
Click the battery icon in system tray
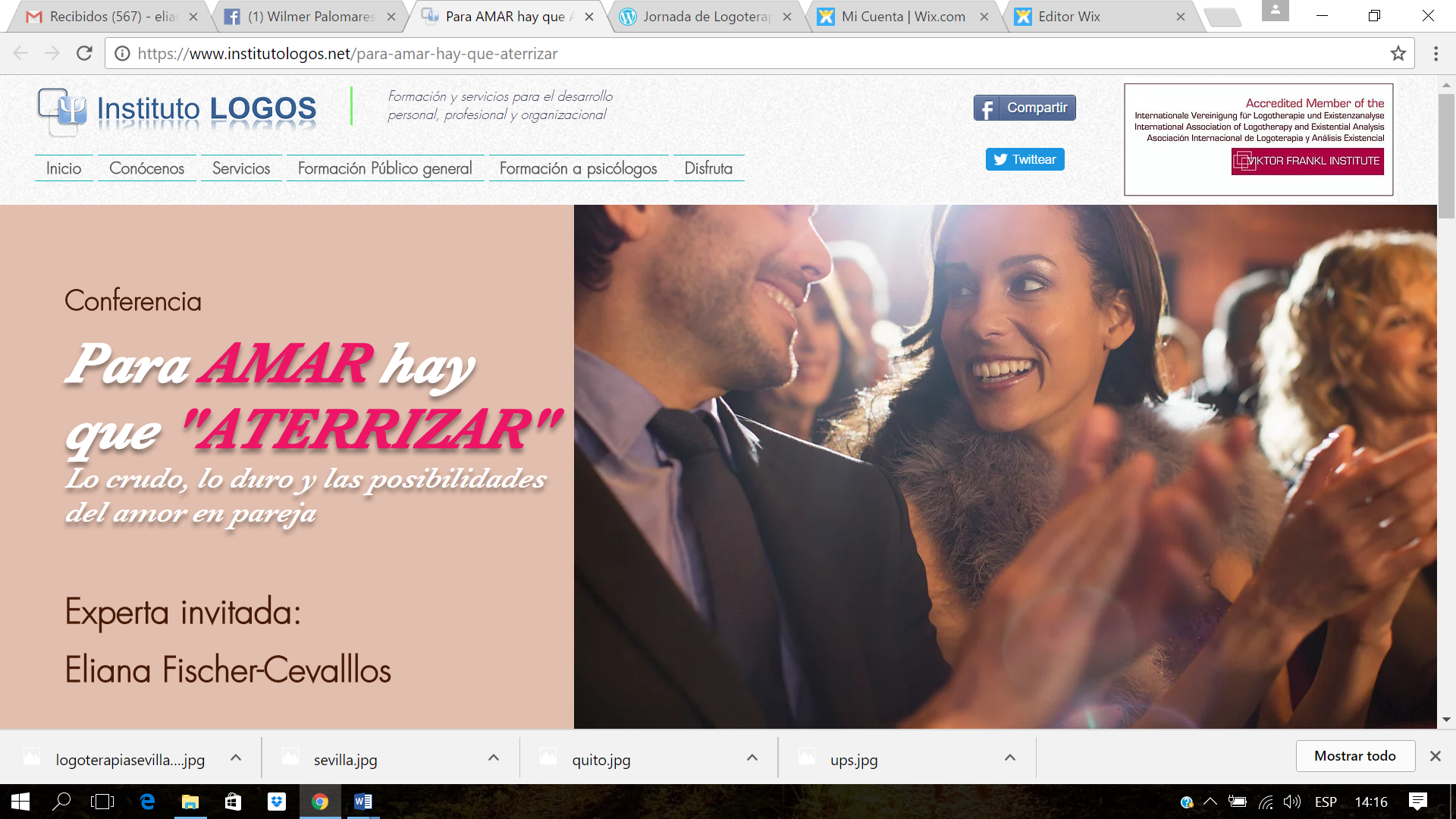point(1237,802)
